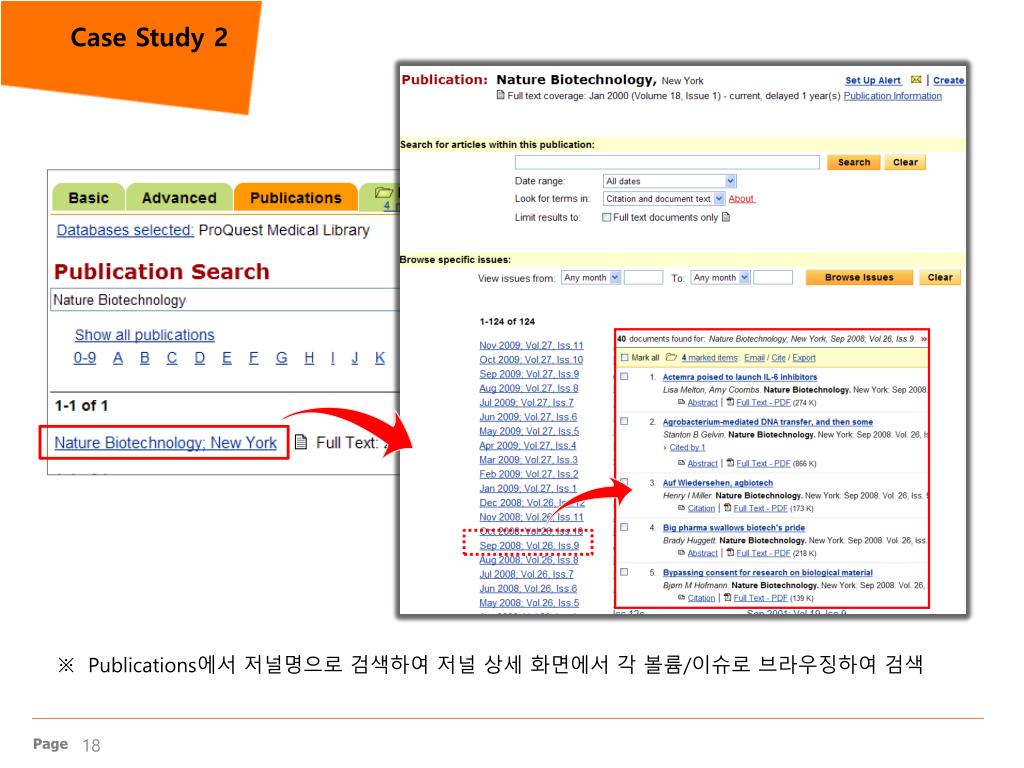Open 4 marked items link
1024x768 pixels.
point(709,358)
